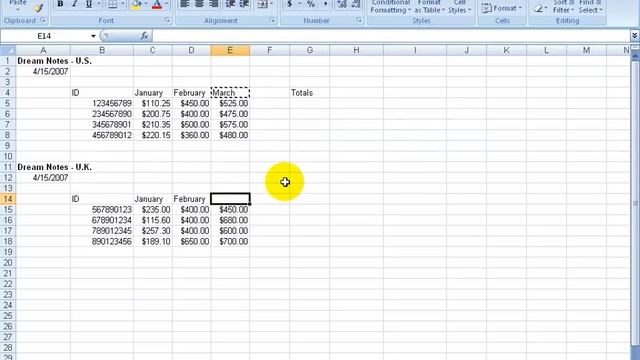The height and width of the screenshot is (360, 640).
Task: Select column G header
Action: pyautogui.click(x=309, y=50)
